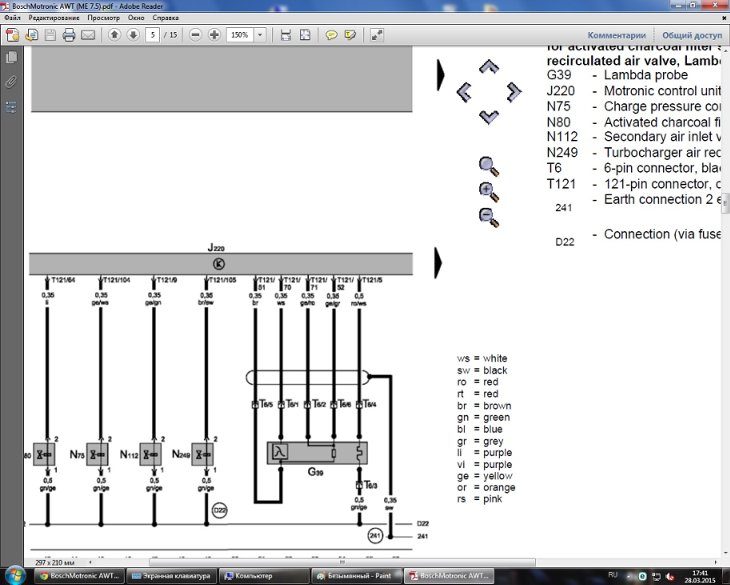730x585 pixels.
Task: Open Экранная клавиатура taskbar item
Action: point(172,576)
